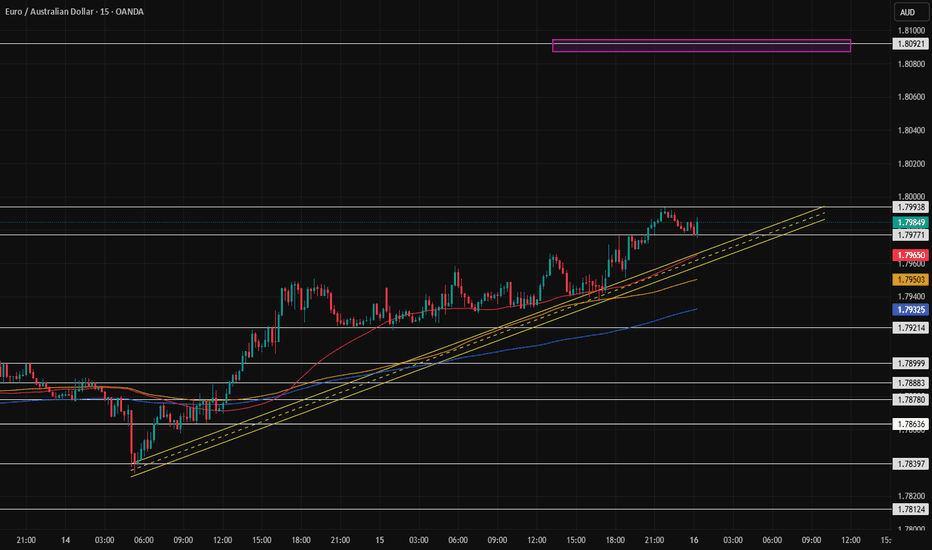
Task: Click the AUD currency button
Action: [x=911, y=12]
